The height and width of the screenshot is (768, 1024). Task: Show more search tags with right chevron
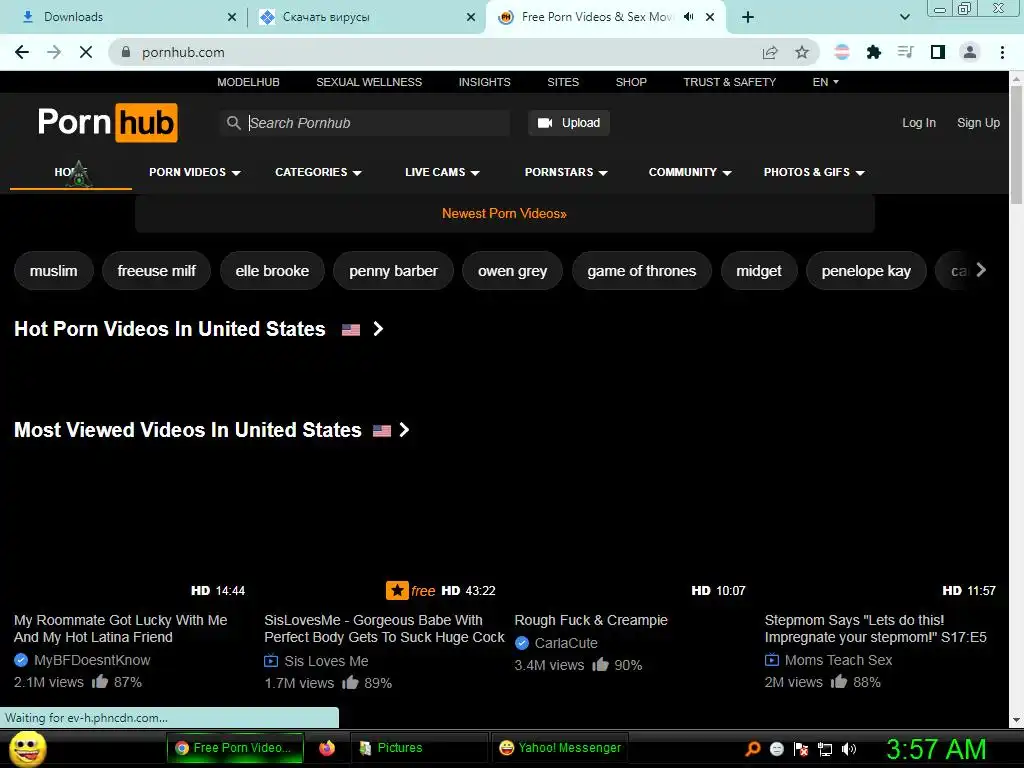click(980, 270)
